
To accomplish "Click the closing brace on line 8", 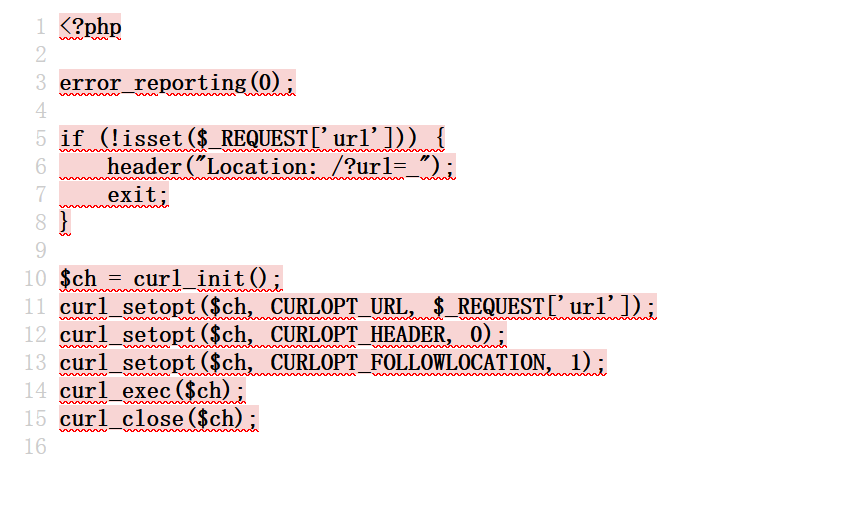I will point(64,222).
